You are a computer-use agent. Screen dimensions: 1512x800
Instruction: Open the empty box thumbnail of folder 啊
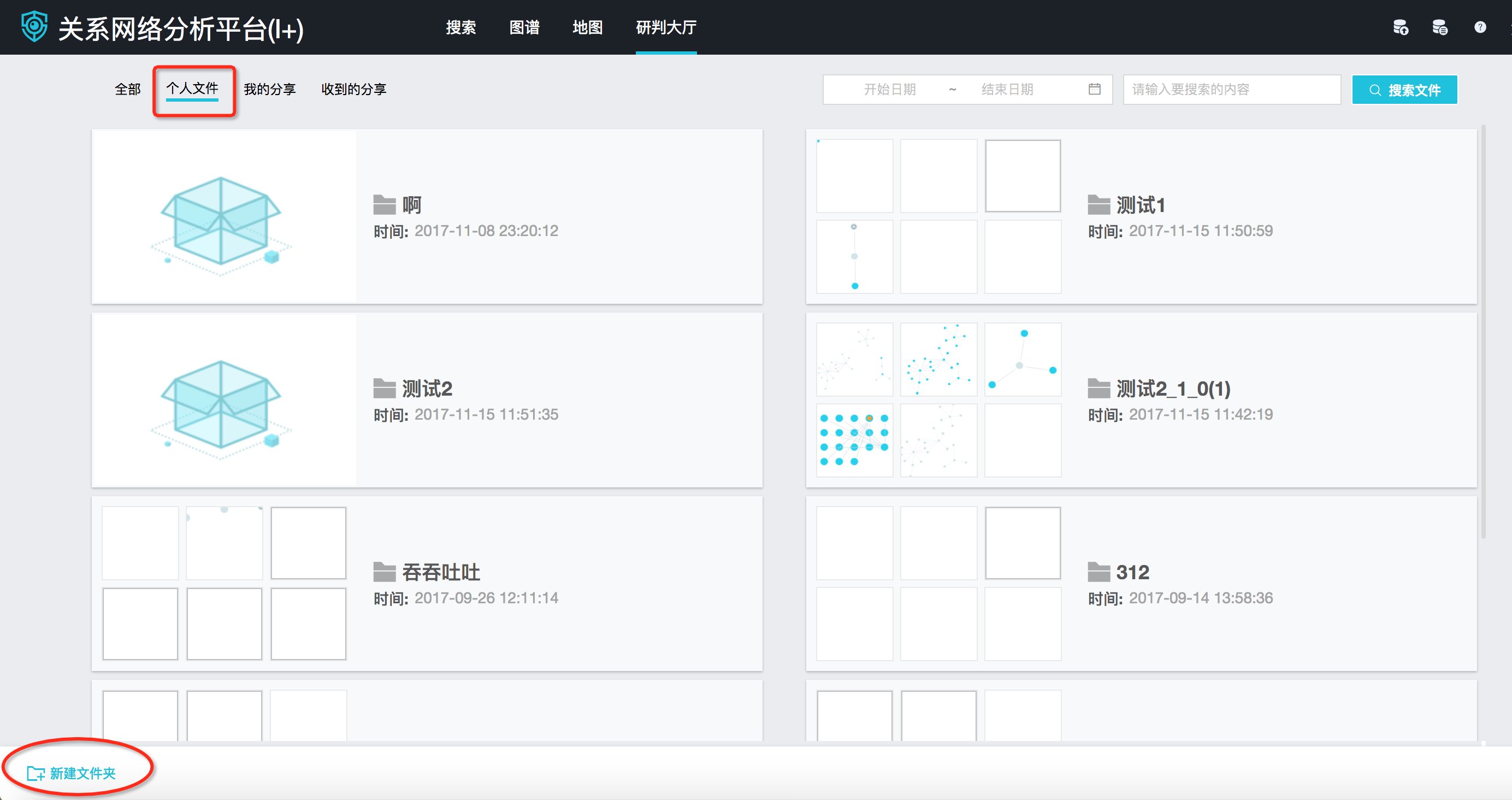coord(224,216)
